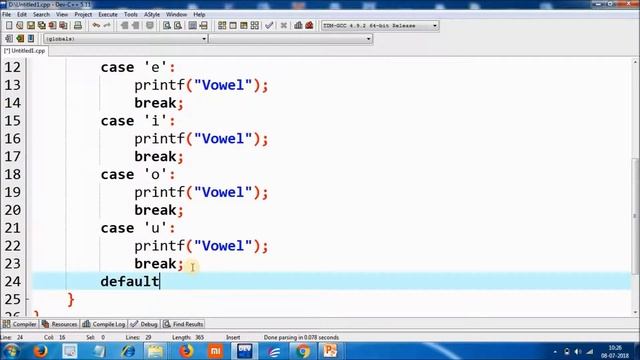Click the Close file toolbar icon
640x360 pixels.
click(x=52, y=25)
